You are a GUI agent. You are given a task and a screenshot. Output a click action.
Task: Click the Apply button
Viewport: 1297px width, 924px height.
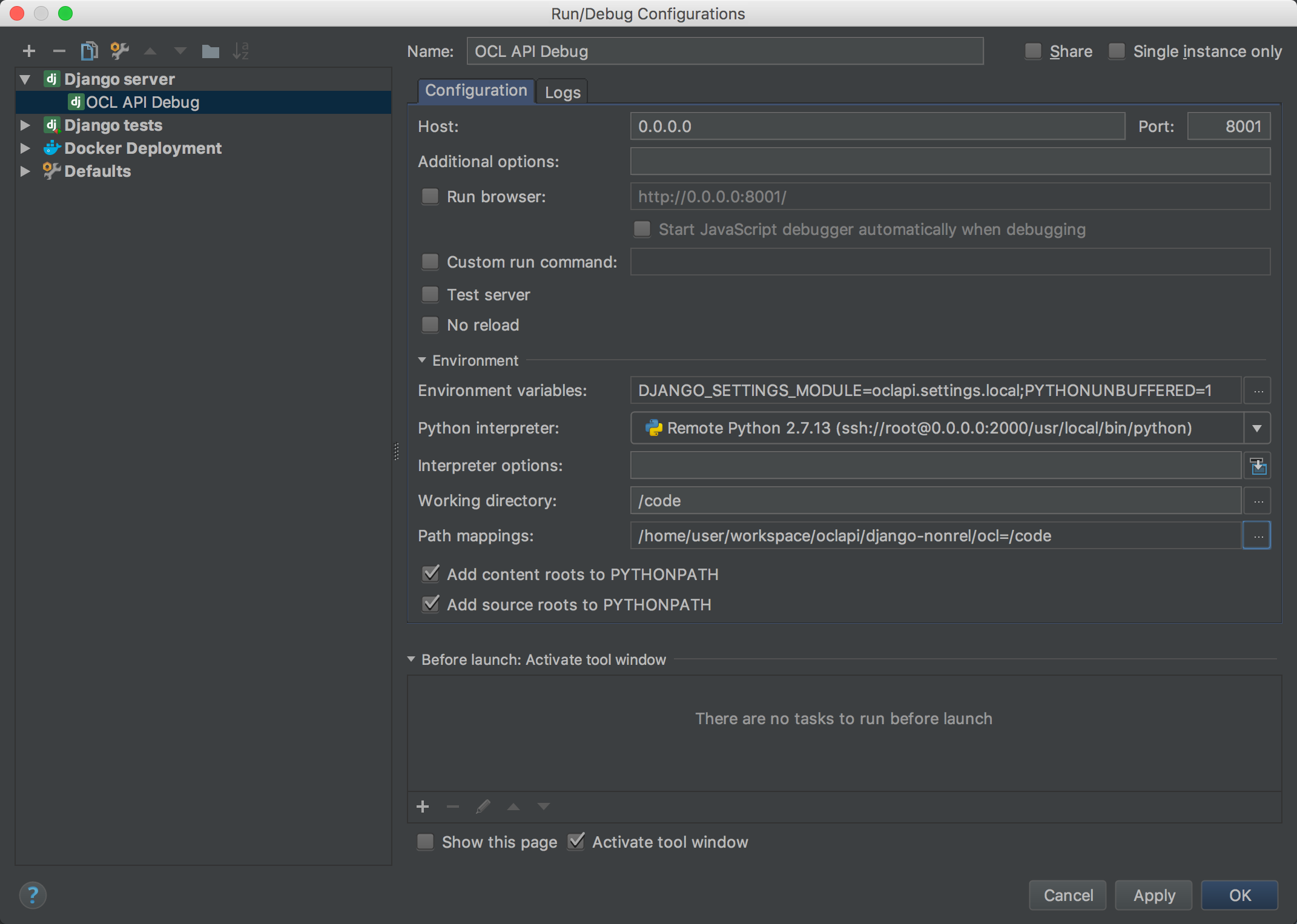pos(1153,895)
